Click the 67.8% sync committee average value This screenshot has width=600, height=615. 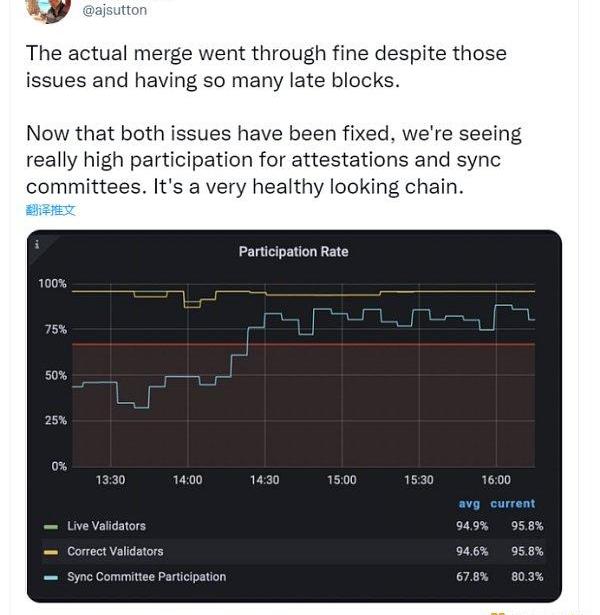pyautogui.click(x=472, y=576)
